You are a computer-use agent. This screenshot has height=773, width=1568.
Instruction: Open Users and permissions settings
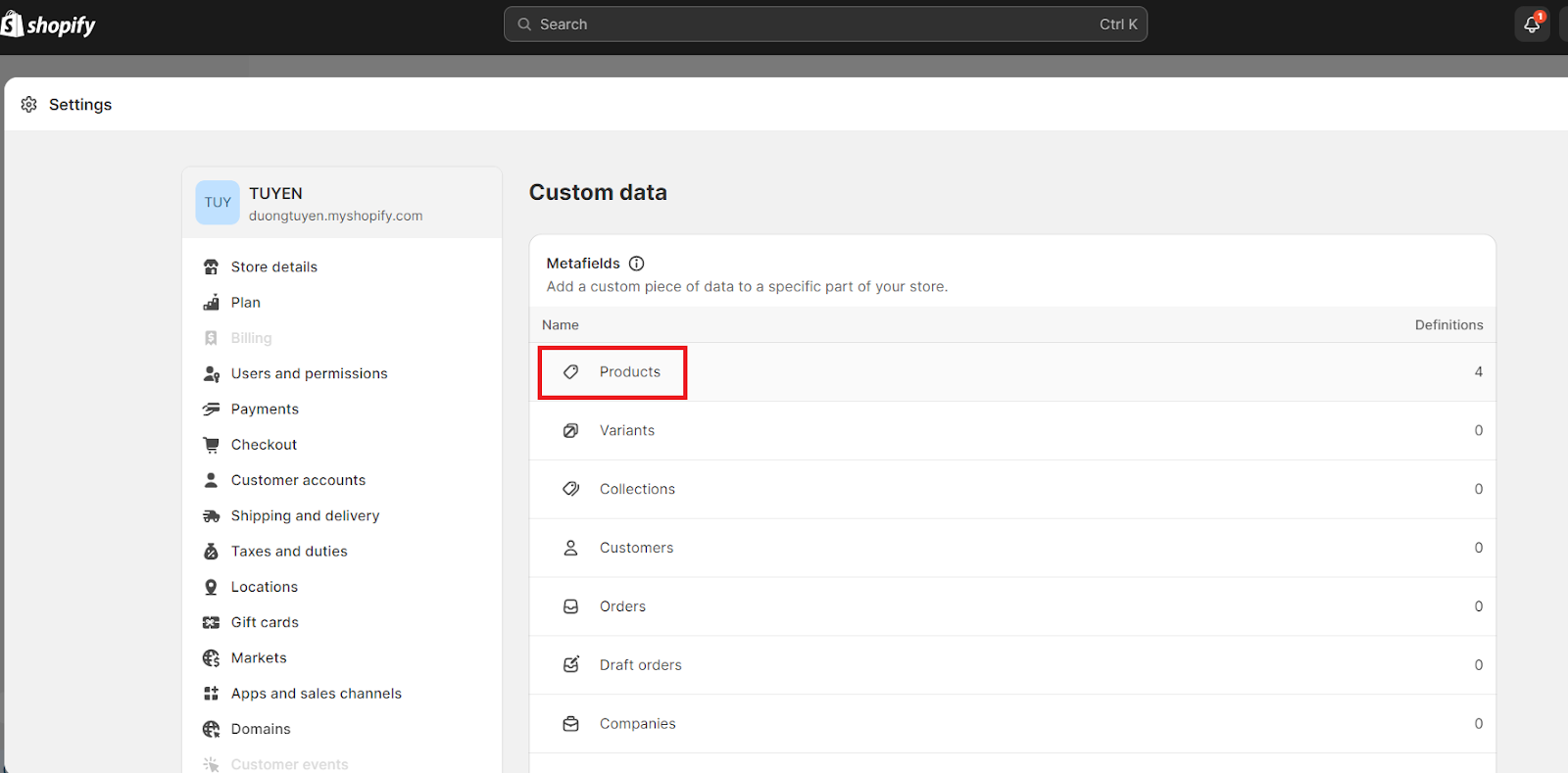309,374
